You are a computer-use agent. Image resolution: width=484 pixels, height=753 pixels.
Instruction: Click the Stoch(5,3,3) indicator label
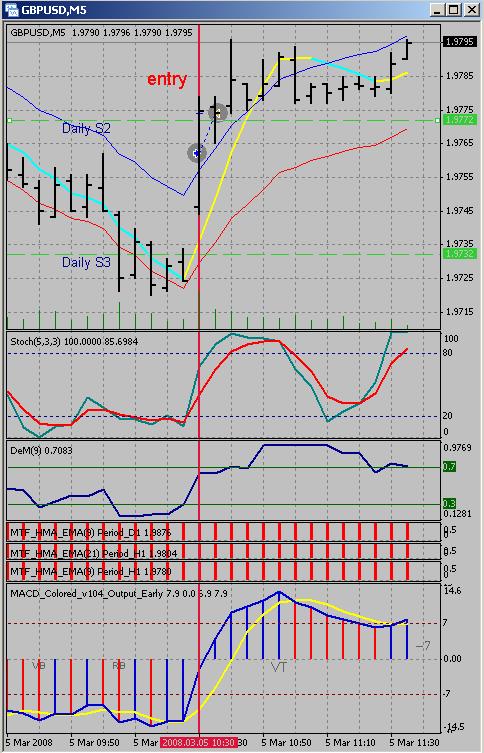click(x=74, y=341)
